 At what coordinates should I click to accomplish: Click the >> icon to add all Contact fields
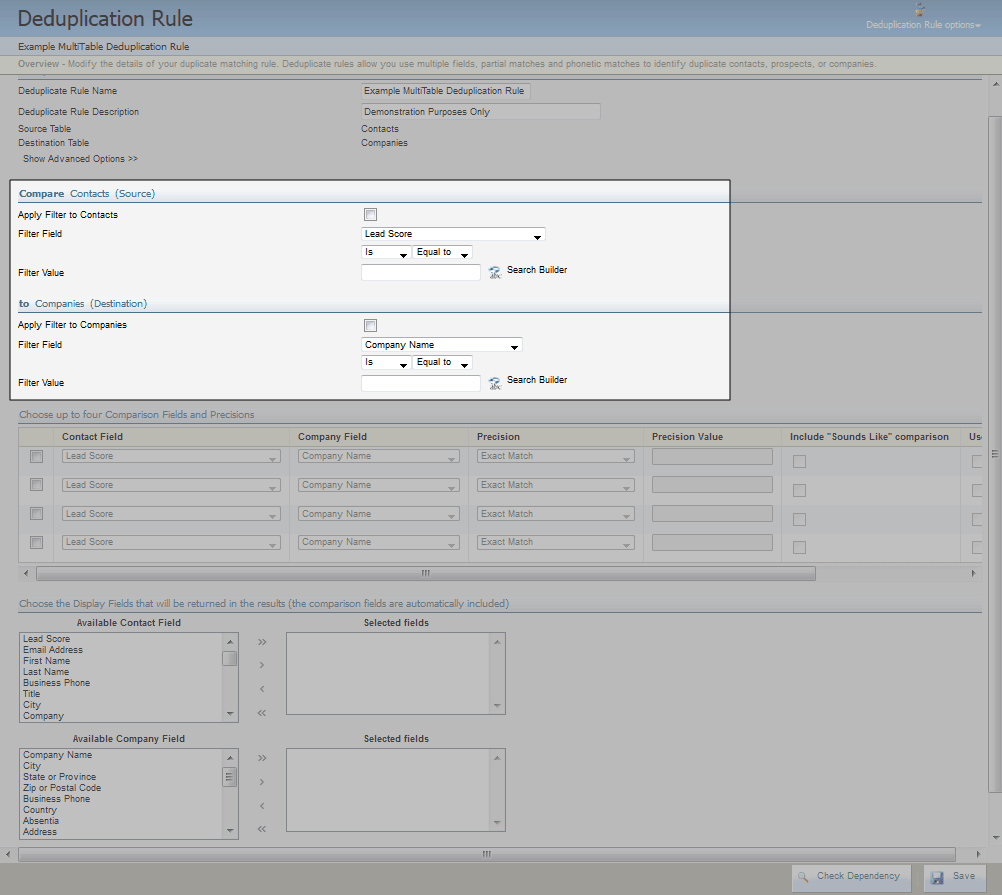[x=261, y=643]
